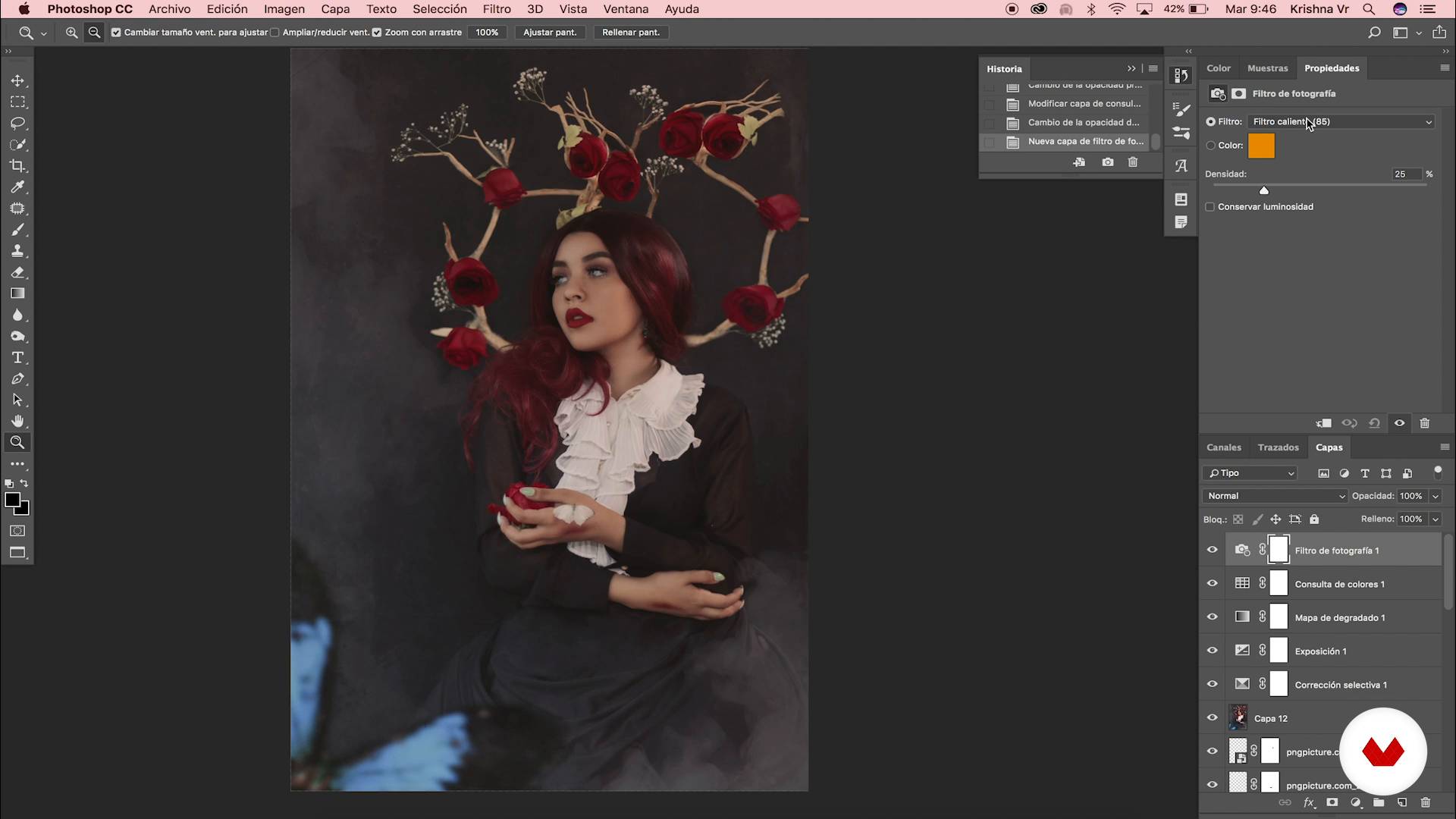Switch to the Muestras tab

click(x=1268, y=68)
